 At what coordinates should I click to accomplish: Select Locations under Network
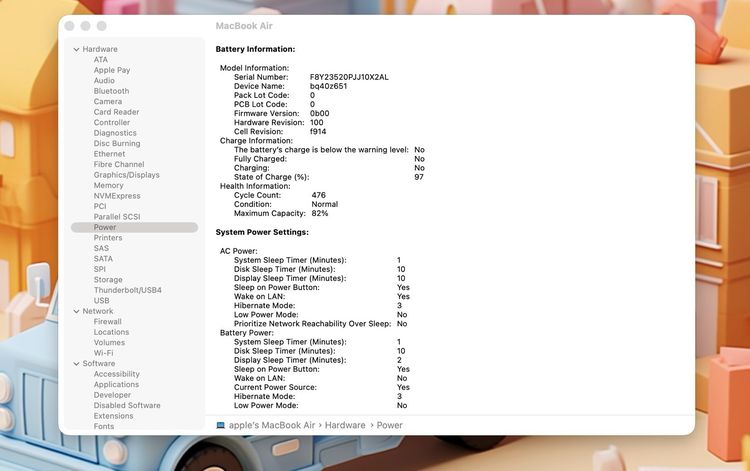coord(111,333)
